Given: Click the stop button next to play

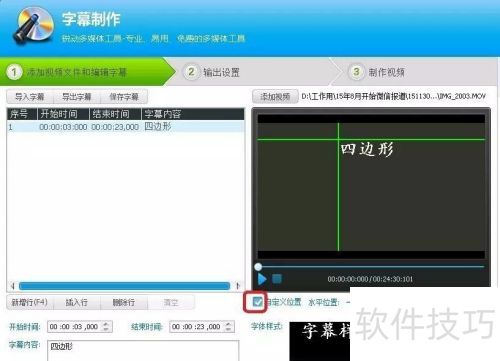Looking at the screenshot, I should (277, 279).
